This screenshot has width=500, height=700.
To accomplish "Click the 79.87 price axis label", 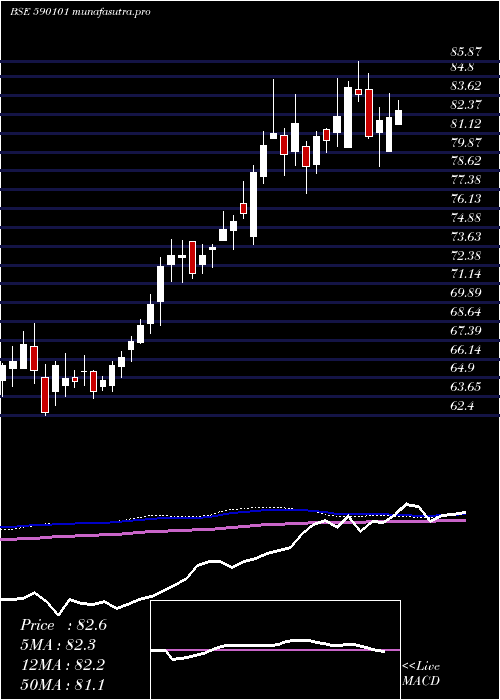I will (466, 142).
